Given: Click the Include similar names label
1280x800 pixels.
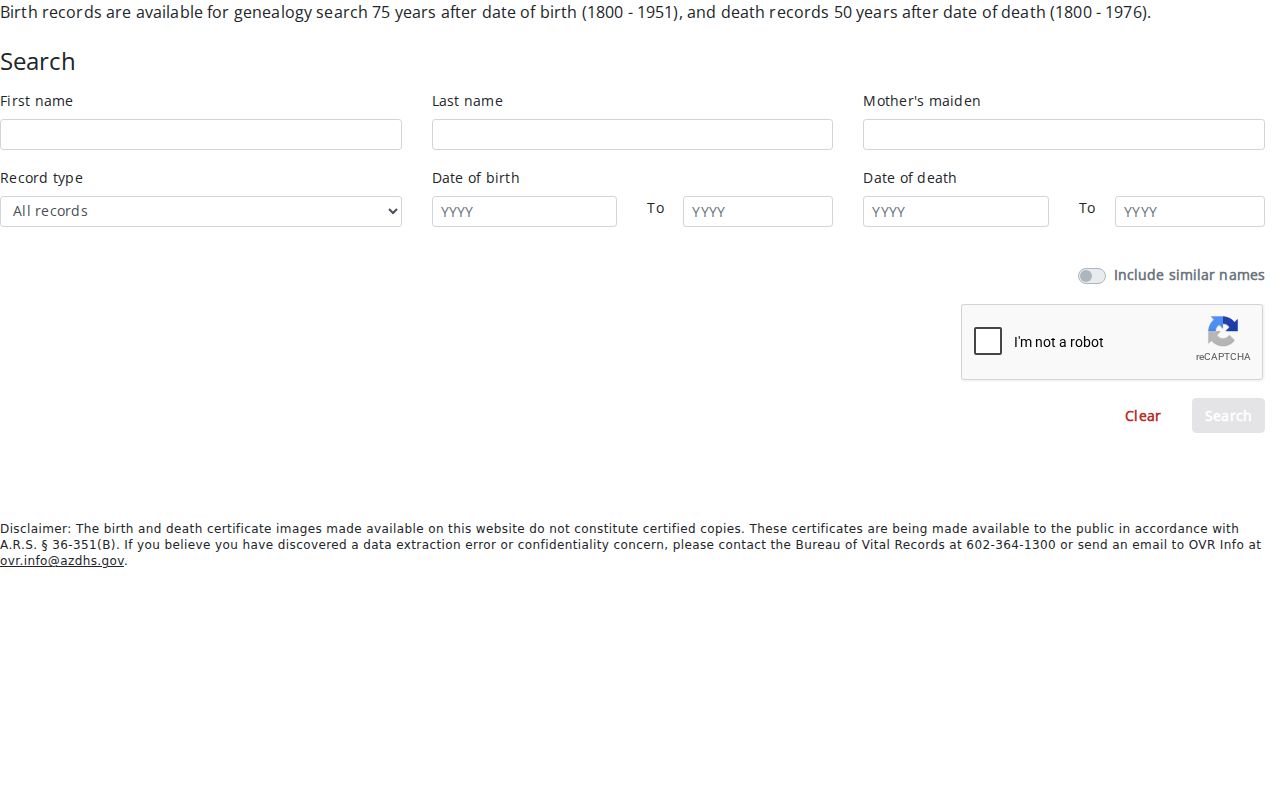Looking at the screenshot, I should tap(1189, 275).
